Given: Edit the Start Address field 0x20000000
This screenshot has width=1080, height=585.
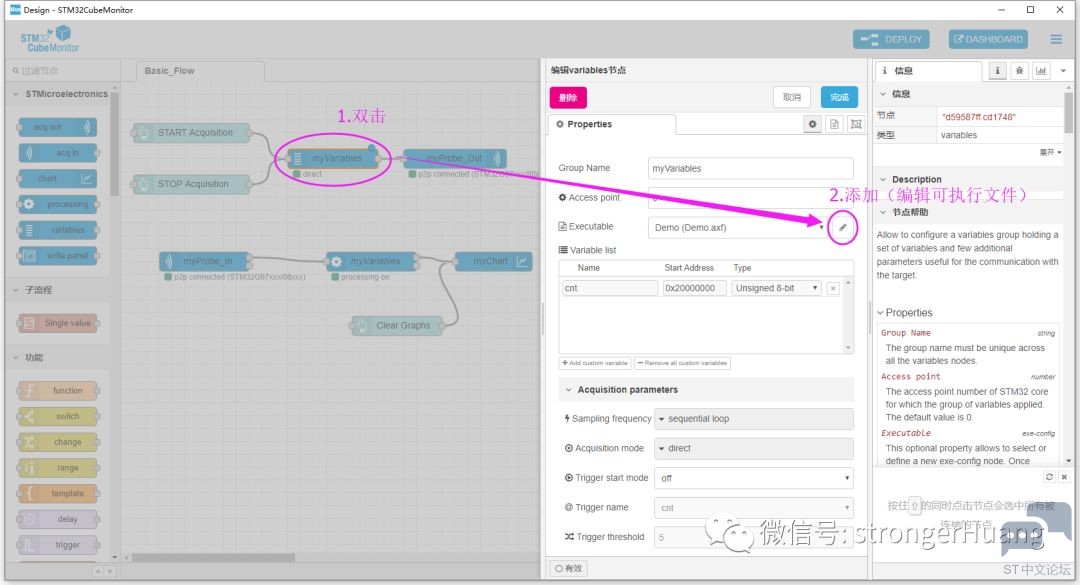Looking at the screenshot, I should point(694,288).
